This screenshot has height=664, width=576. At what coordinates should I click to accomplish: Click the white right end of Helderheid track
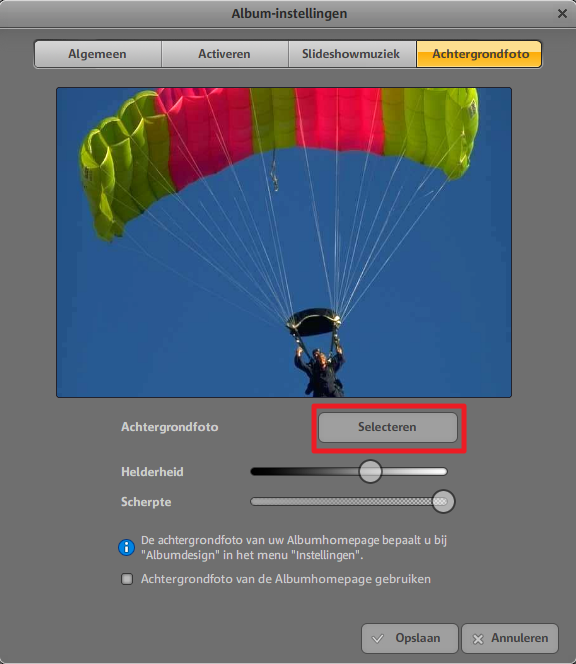point(440,472)
